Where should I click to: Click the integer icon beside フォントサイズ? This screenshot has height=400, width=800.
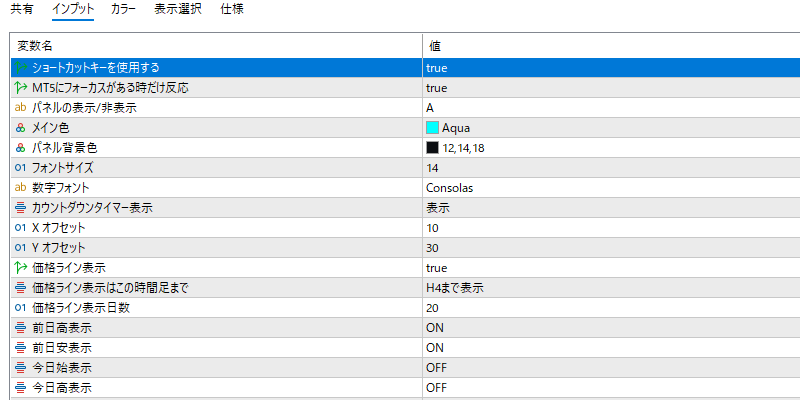pyautogui.click(x=20, y=167)
